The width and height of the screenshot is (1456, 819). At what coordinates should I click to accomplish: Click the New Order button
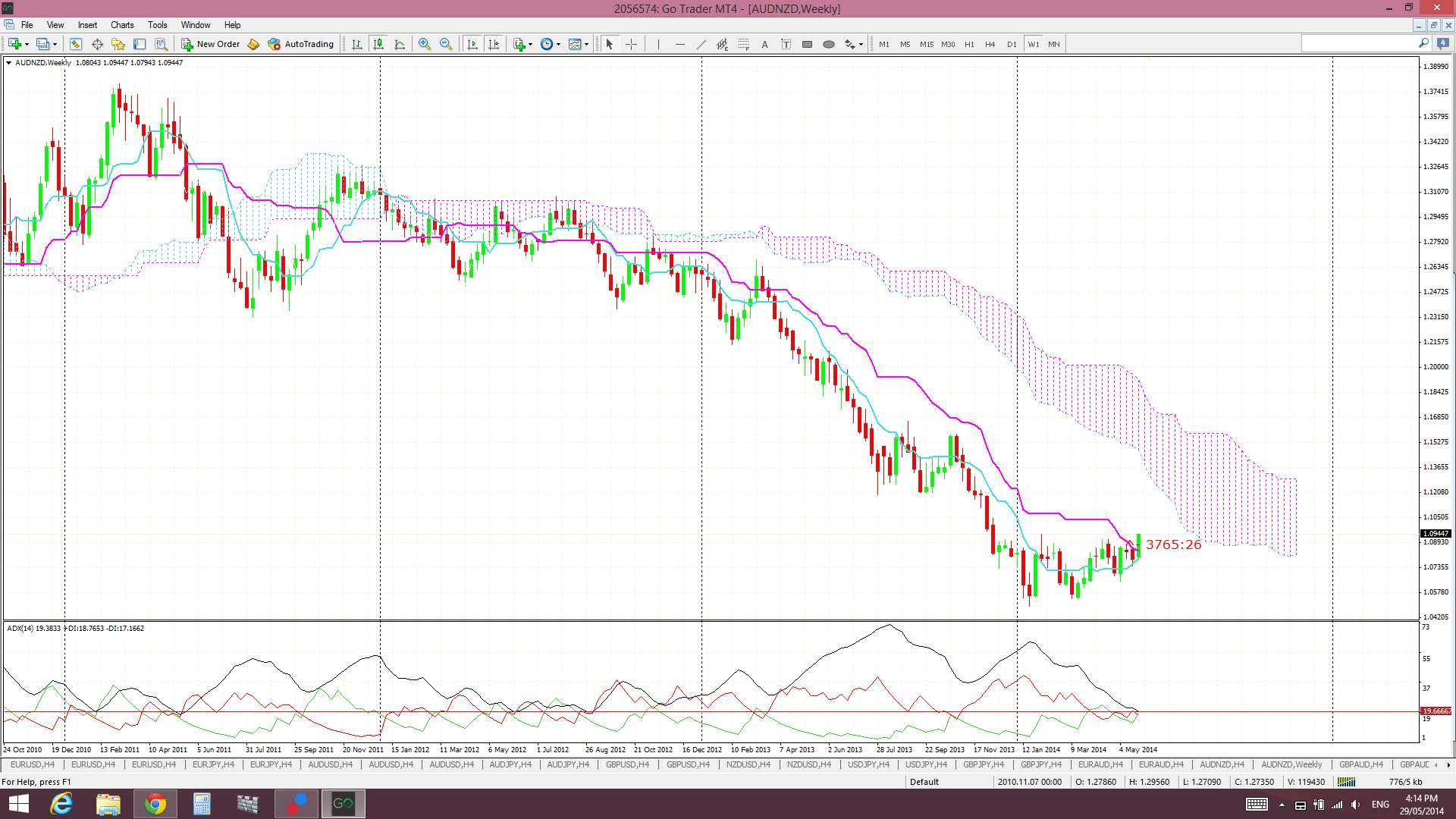pyautogui.click(x=211, y=44)
